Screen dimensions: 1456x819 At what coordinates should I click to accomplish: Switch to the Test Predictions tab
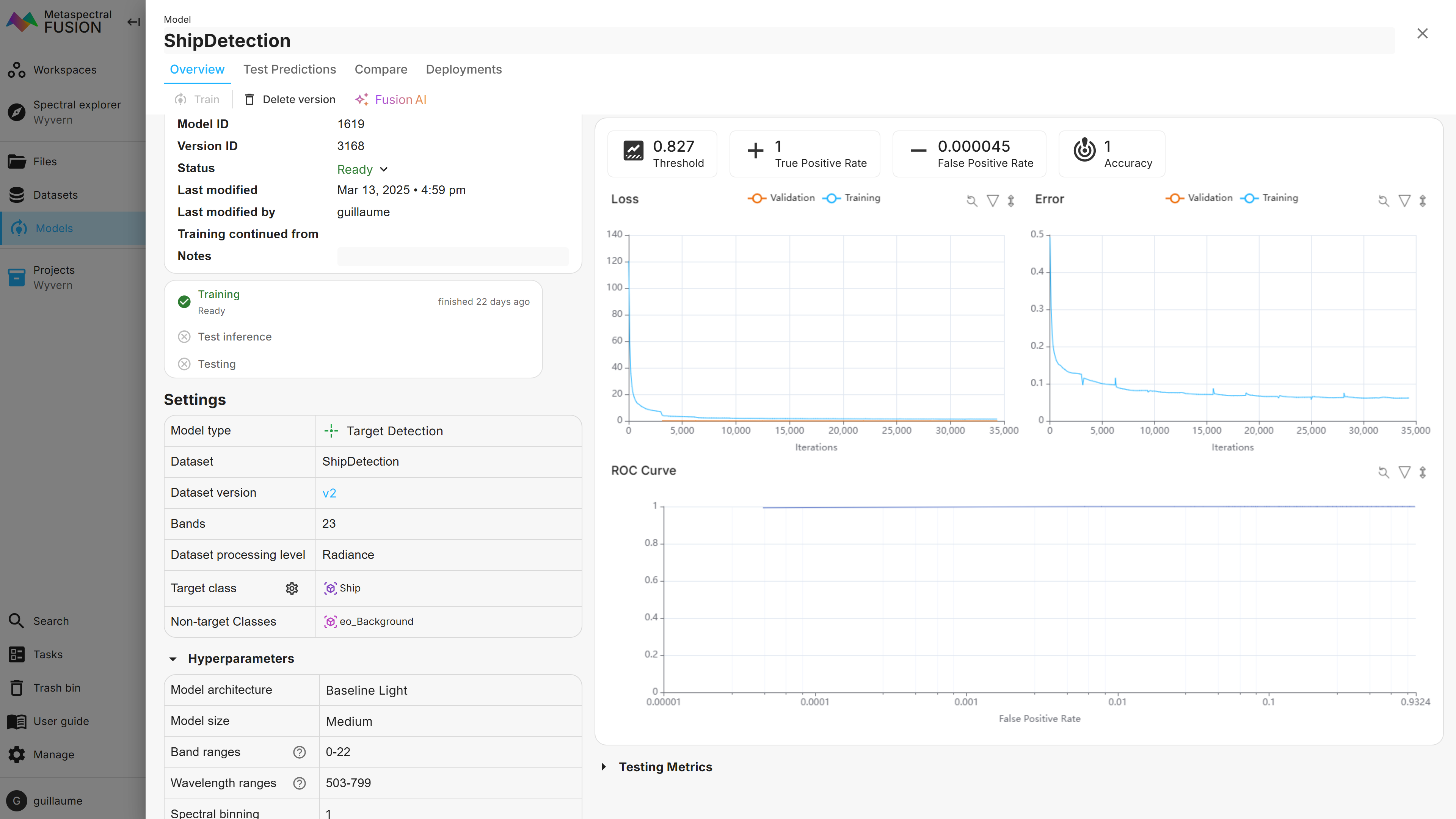point(289,69)
